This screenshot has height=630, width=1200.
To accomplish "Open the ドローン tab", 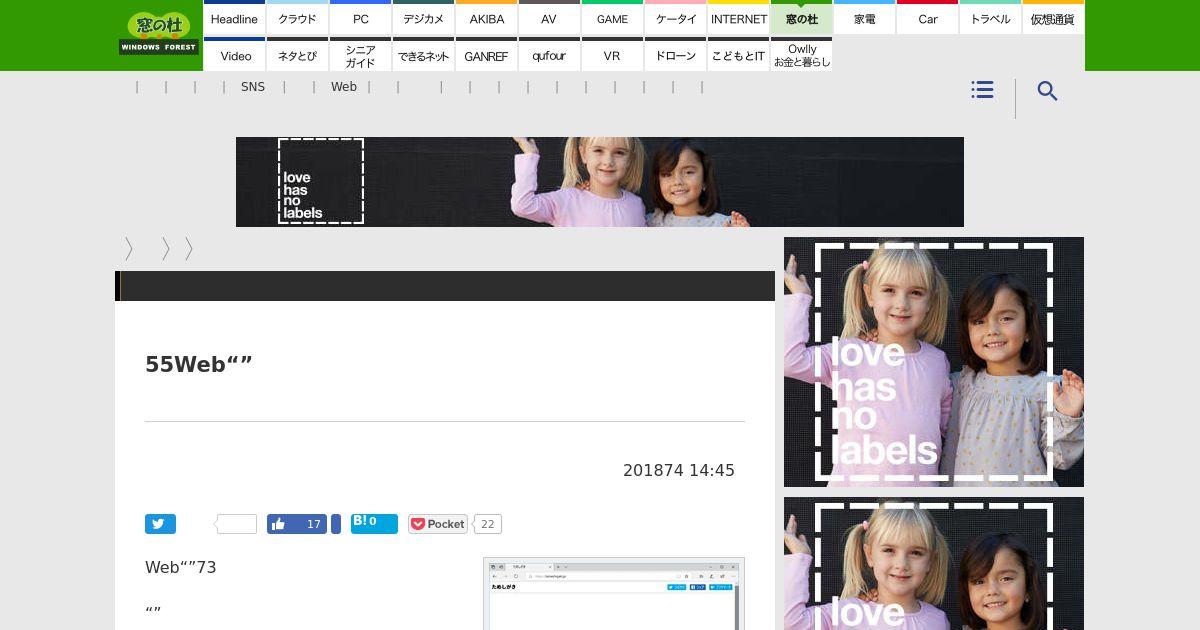I will [675, 55].
